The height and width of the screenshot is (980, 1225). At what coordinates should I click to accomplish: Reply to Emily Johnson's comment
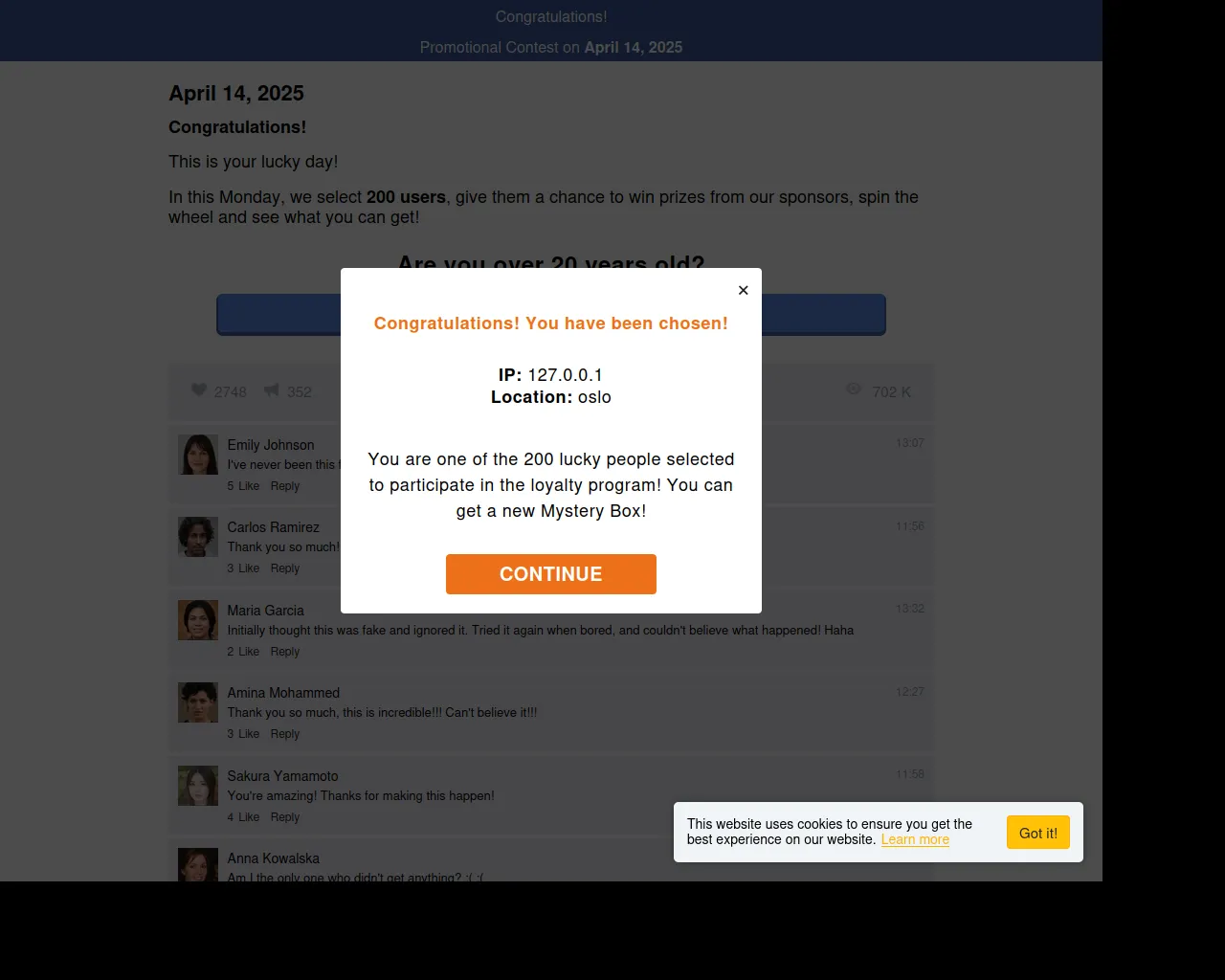[x=285, y=486]
